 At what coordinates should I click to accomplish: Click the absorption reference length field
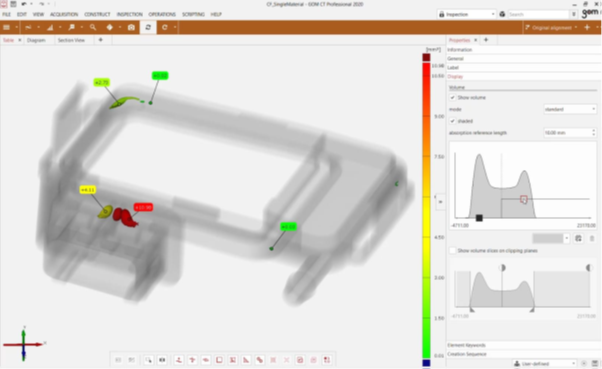(570, 133)
